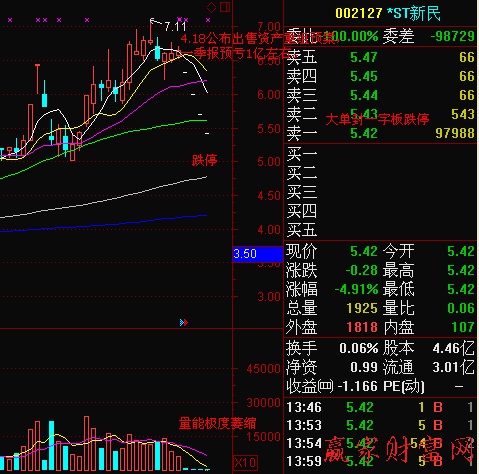Click the 卖五 sell-five order row

[380, 57]
